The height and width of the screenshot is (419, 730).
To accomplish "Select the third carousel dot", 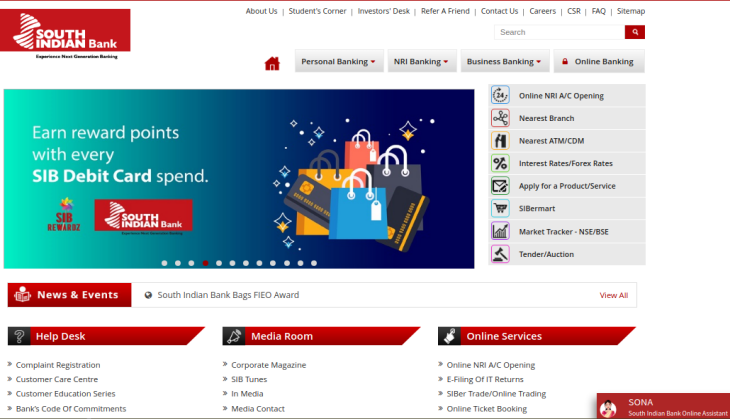I will click(191, 263).
